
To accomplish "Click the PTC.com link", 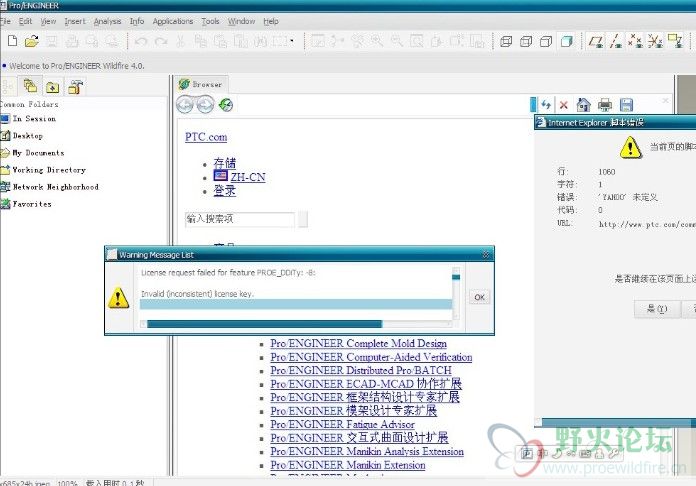I will click(206, 137).
